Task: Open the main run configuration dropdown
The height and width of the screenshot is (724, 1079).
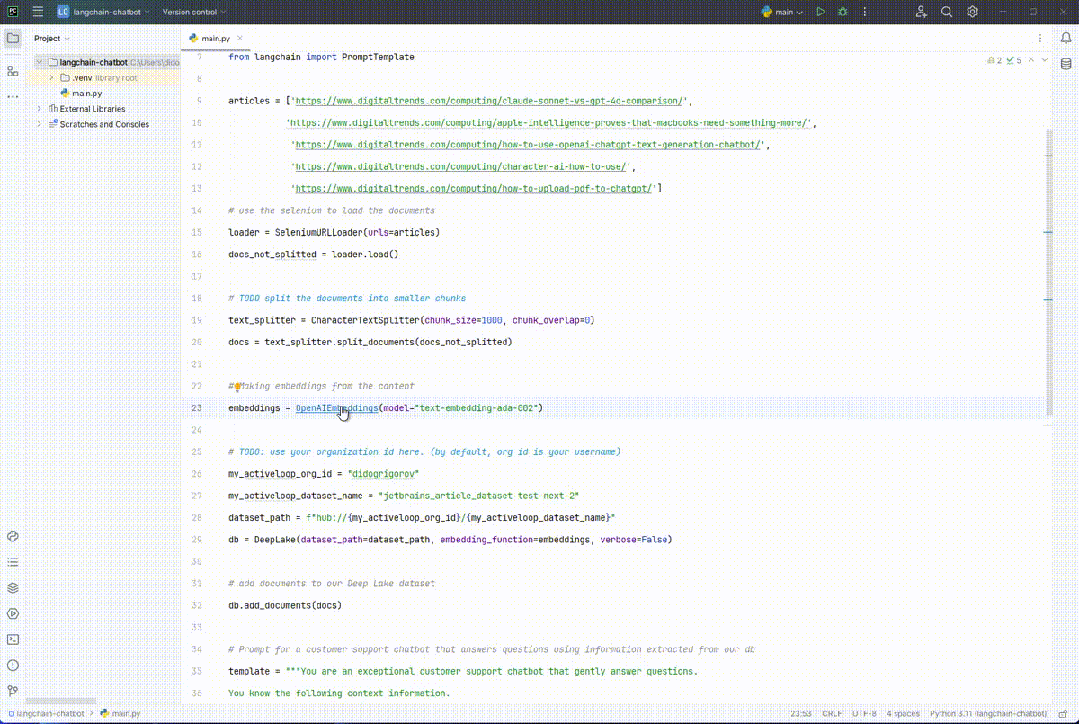Action: click(782, 12)
